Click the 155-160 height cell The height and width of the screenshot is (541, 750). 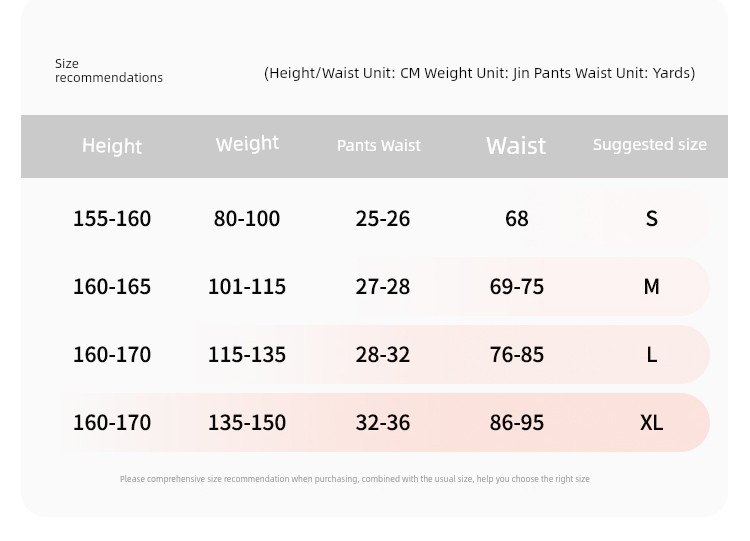pos(112,219)
